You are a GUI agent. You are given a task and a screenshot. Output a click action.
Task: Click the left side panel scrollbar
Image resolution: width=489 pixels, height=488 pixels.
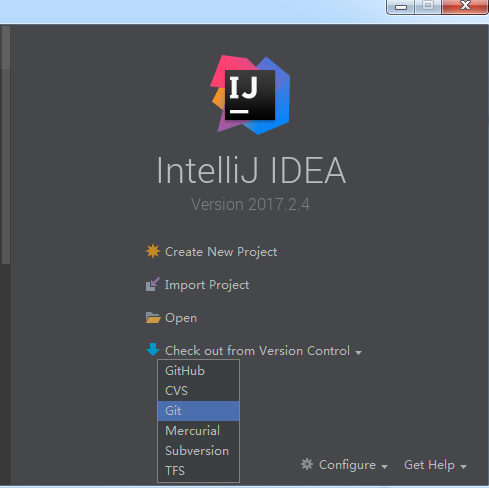coord(6,145)
